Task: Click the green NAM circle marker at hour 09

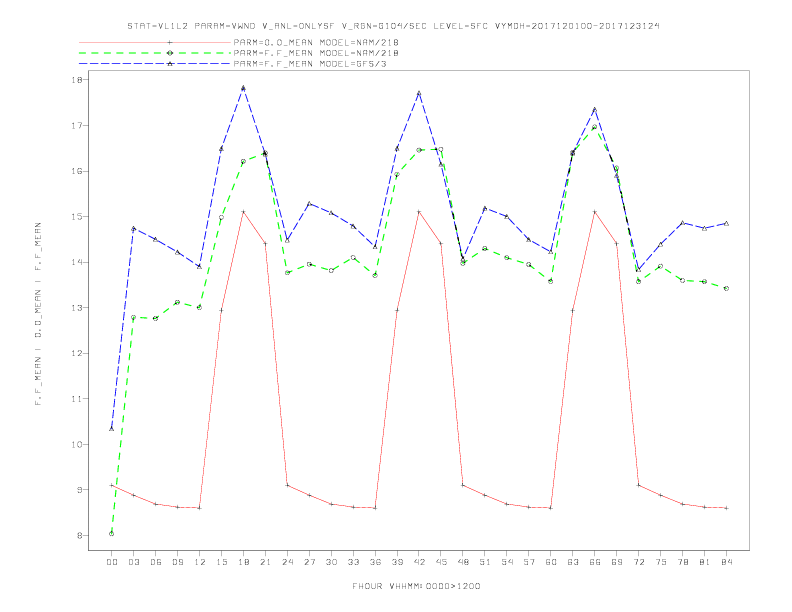Action: coord(177,302)
